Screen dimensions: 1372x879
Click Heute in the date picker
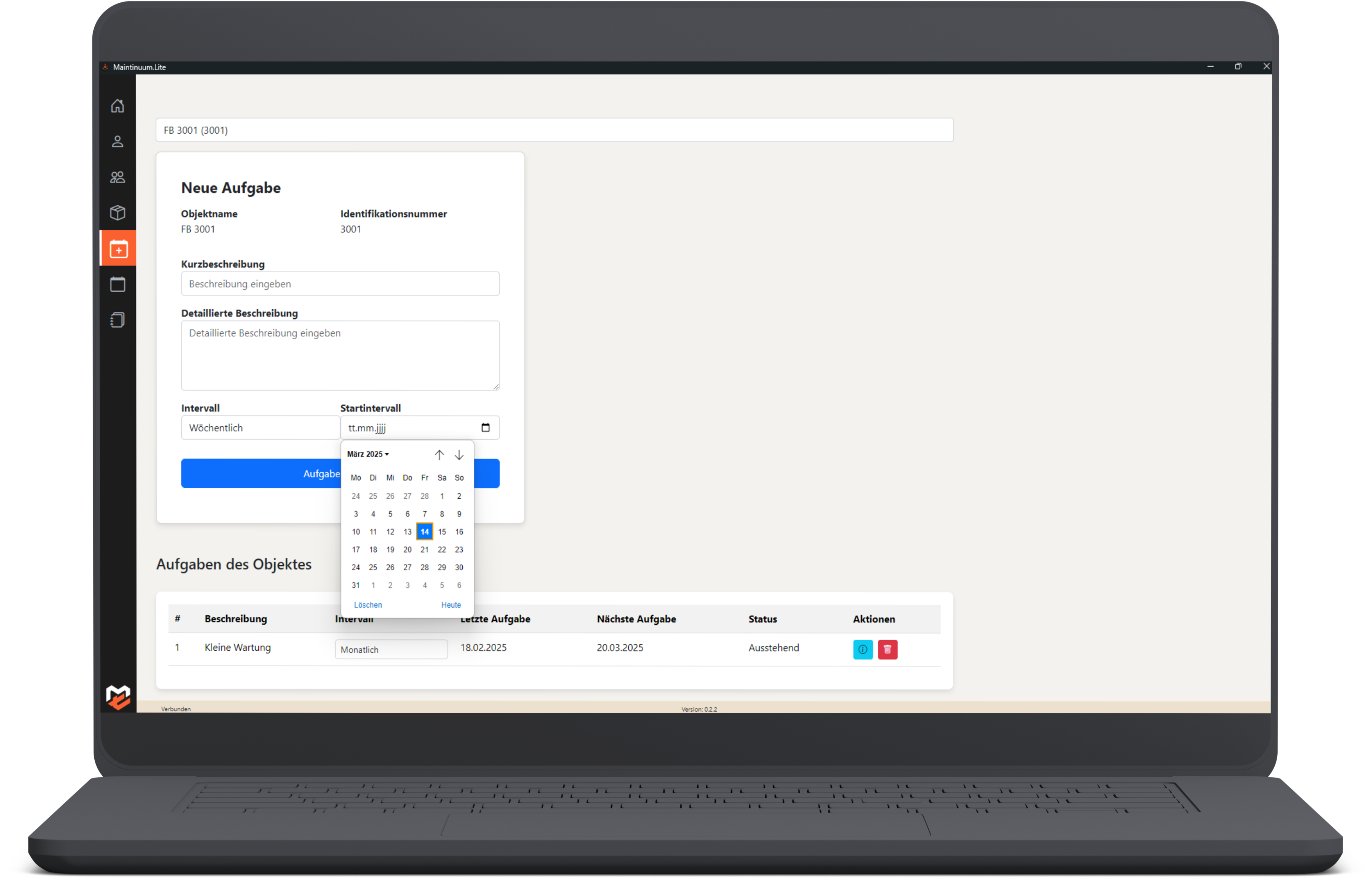point(451,605)
